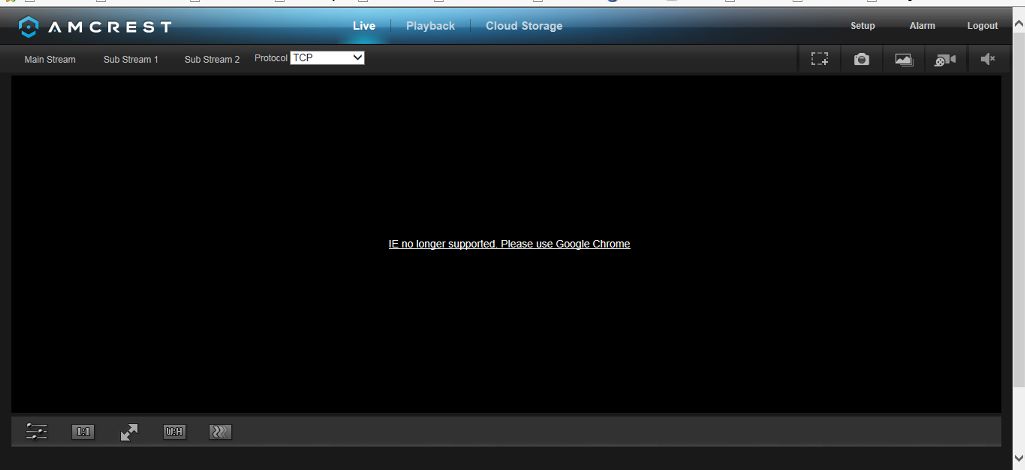Click the triple snapshot images icon

(x=903, y=59)
